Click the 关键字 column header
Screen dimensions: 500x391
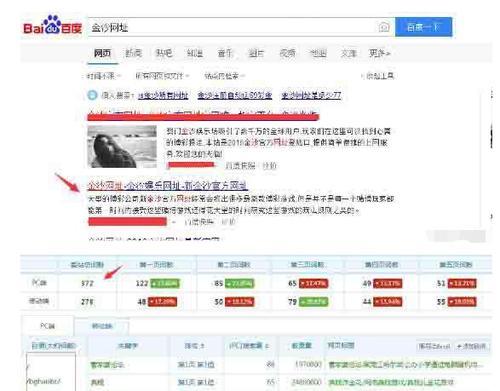(x=128, y=346)
